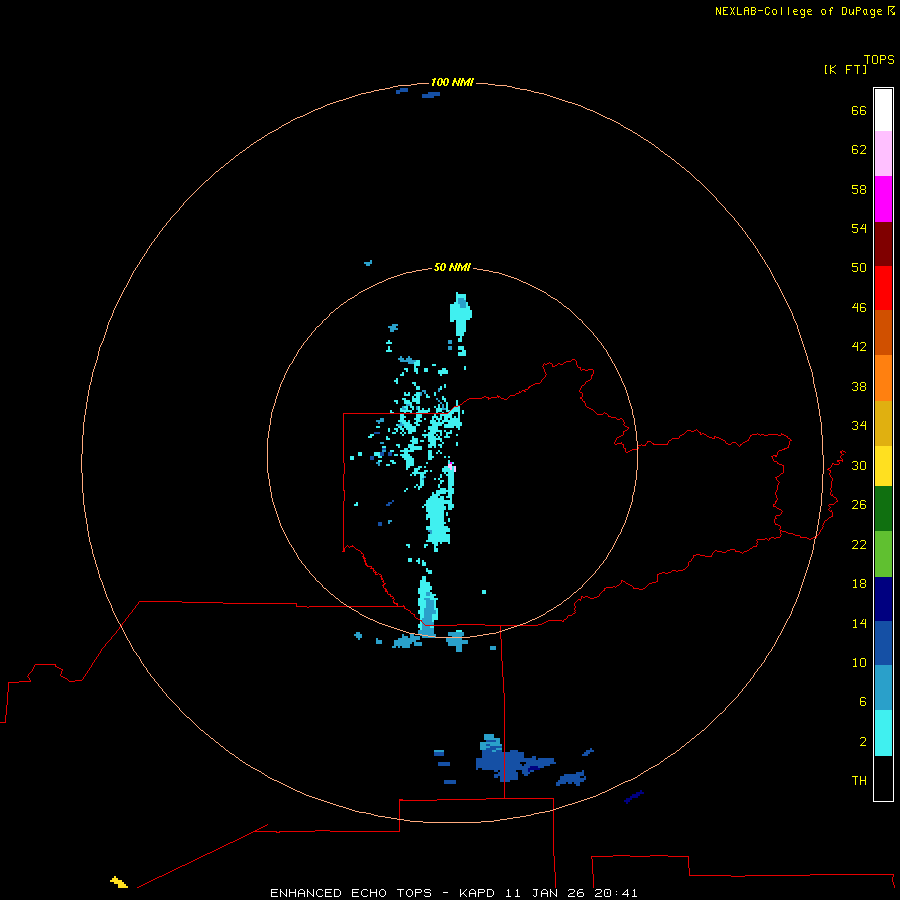Click the black TH swatch in legend
The image size is (900, 900).
[x=883, y=778]
